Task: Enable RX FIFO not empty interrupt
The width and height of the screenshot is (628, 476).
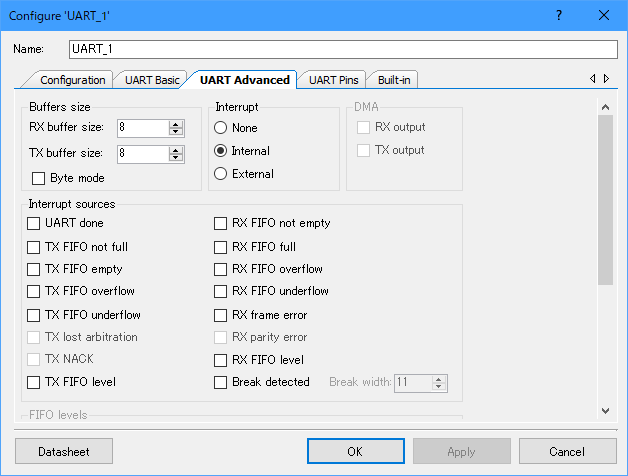Action: click(221, 223)
